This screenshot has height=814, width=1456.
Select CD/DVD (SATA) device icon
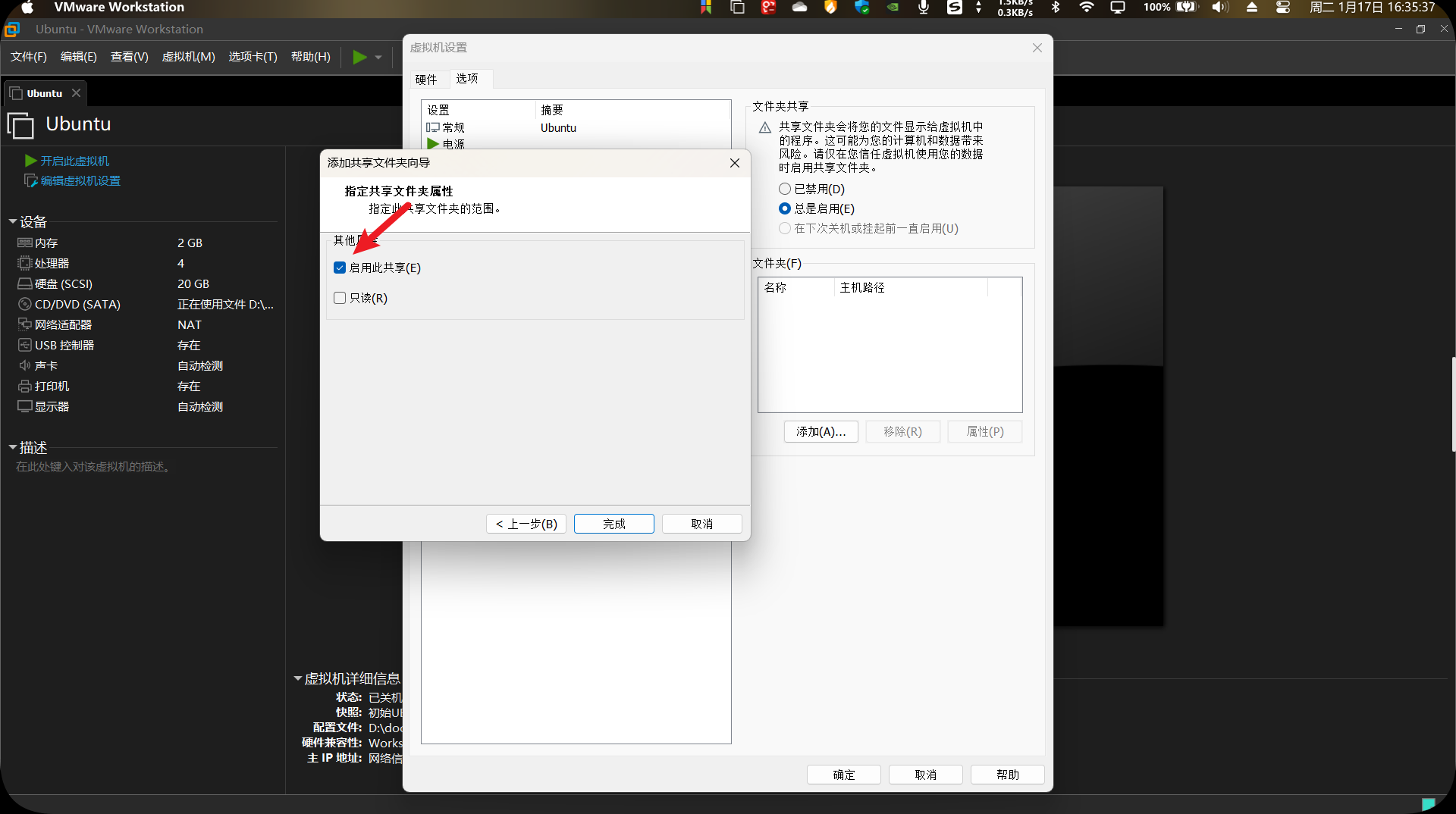[x=25, y=304]
